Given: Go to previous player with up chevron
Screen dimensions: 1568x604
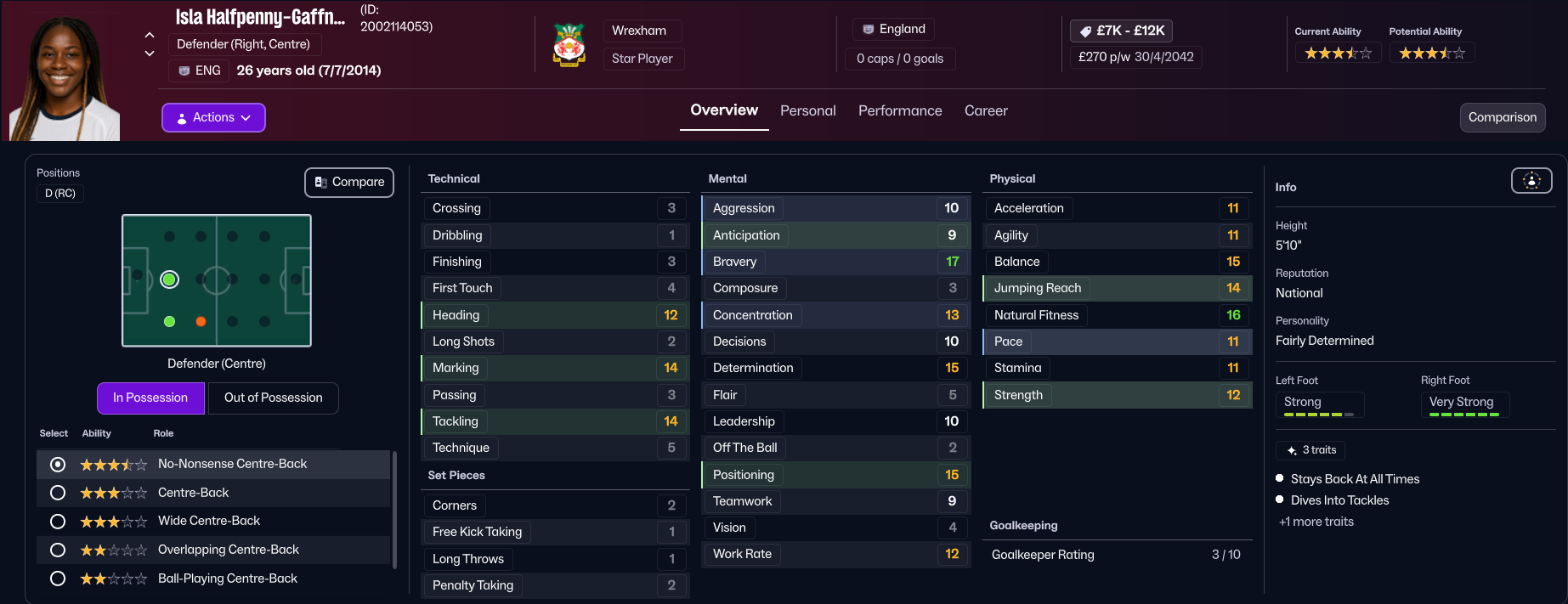Looking at the screenshot, I should (150, 36).
